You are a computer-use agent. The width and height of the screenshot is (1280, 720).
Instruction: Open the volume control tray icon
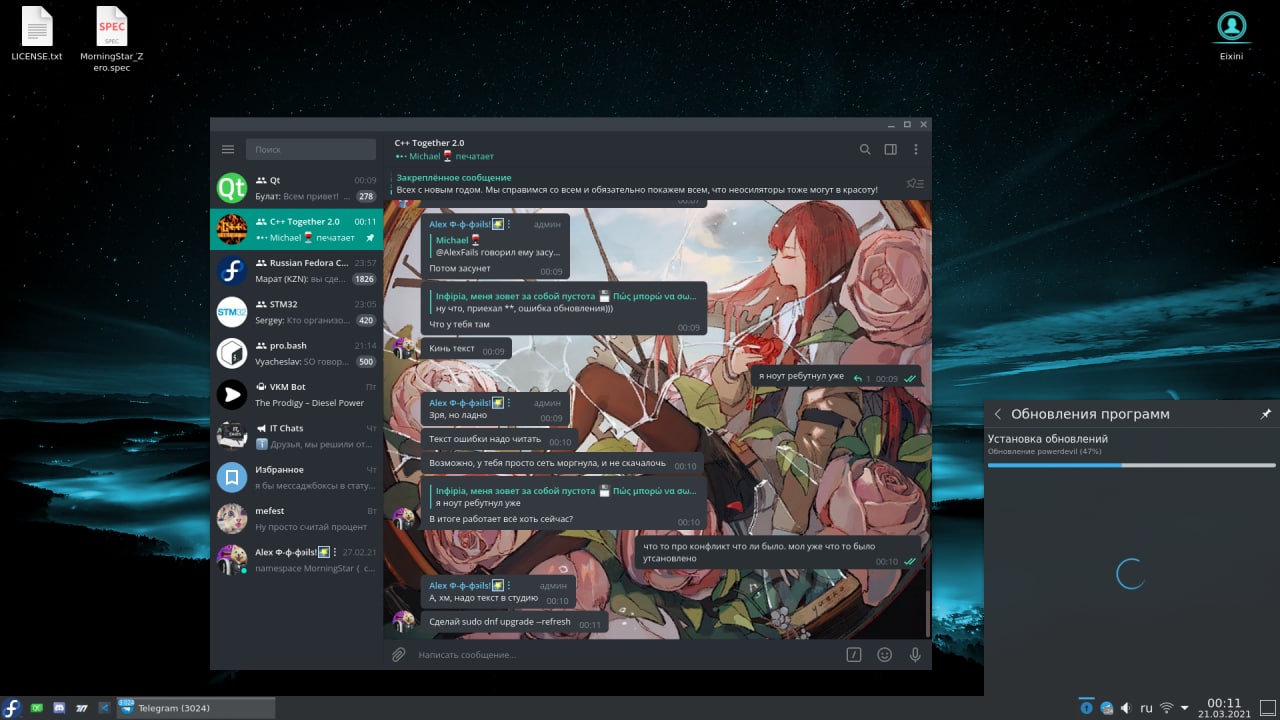pyautogui.click(x=1126, y=708)
